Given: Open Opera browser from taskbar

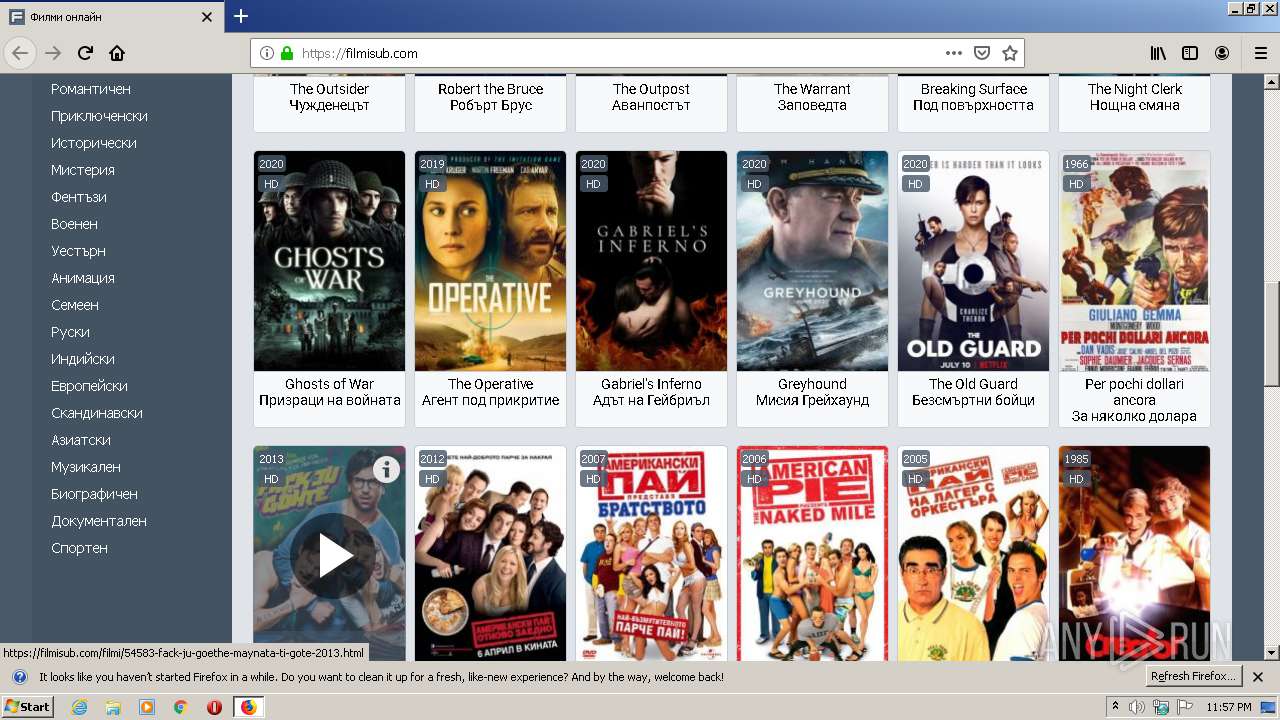Looking at the screenshot, I should click(x=214, y=707).
